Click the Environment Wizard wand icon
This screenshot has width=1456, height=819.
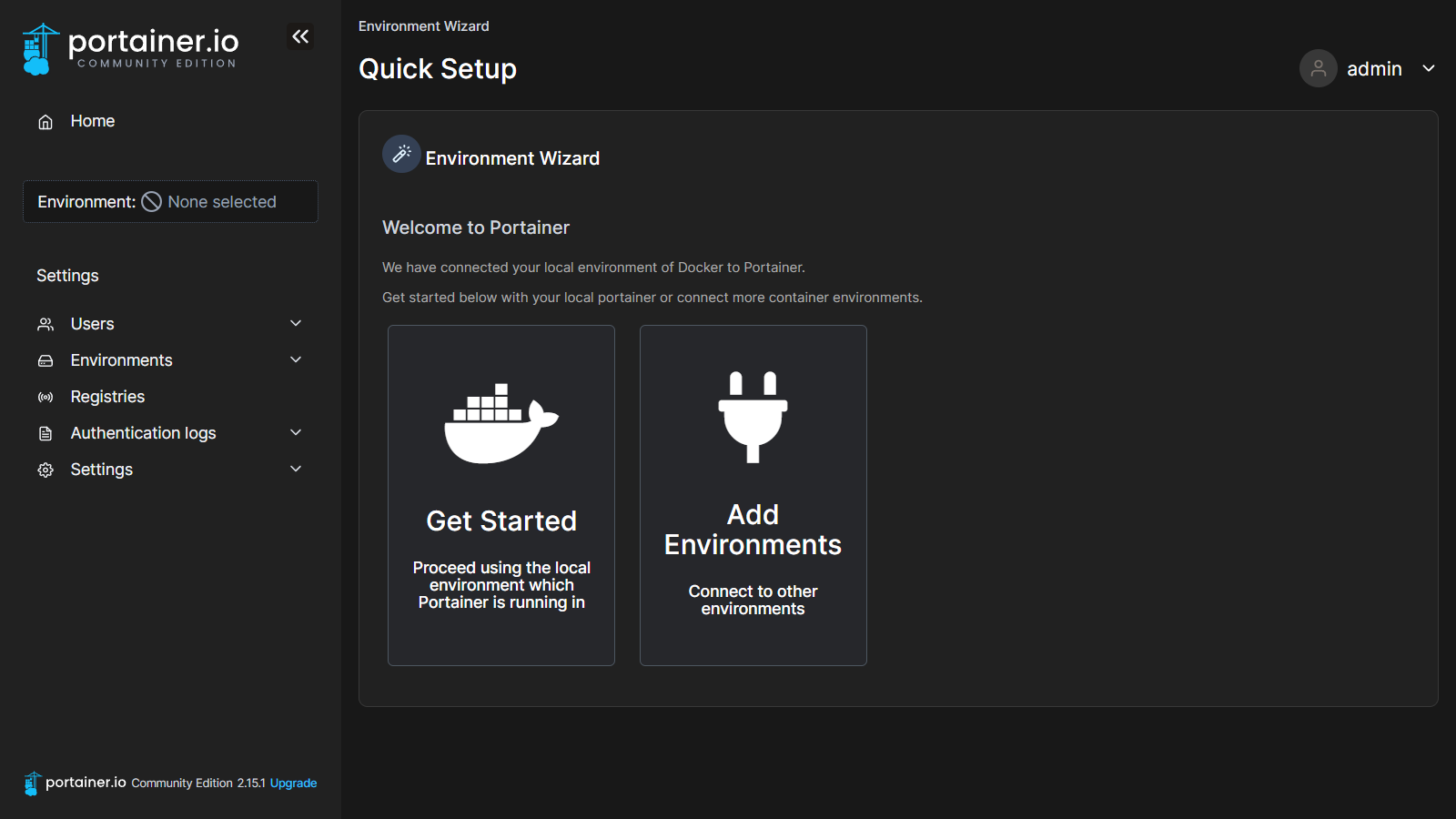coord(401,155)
